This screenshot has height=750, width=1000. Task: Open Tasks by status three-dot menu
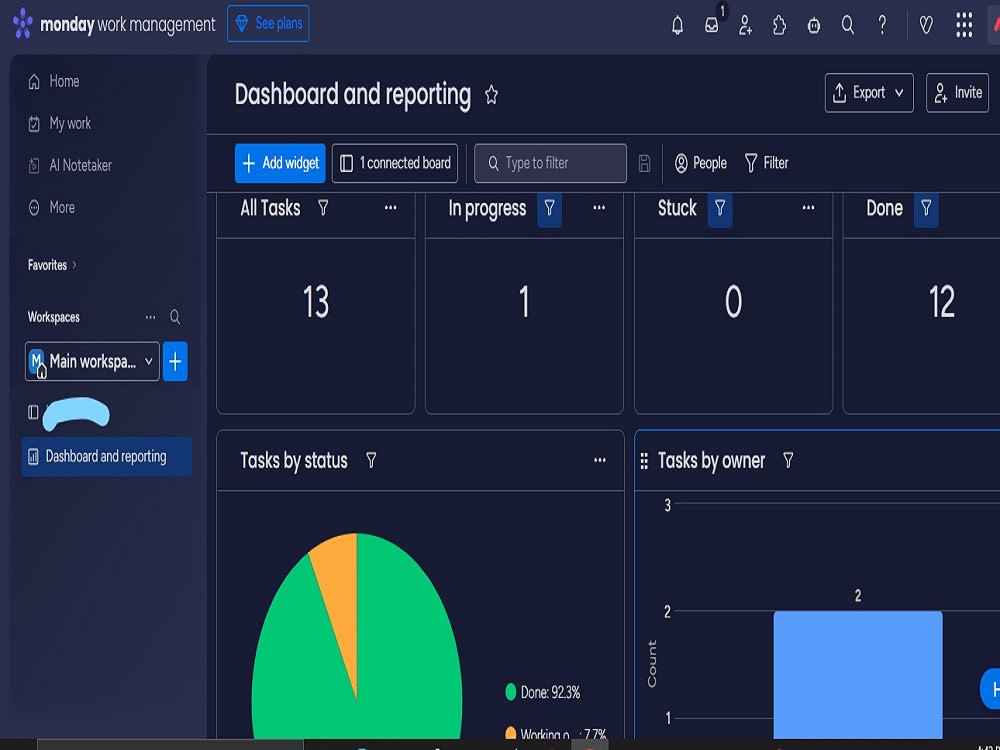tap(599, 460)
